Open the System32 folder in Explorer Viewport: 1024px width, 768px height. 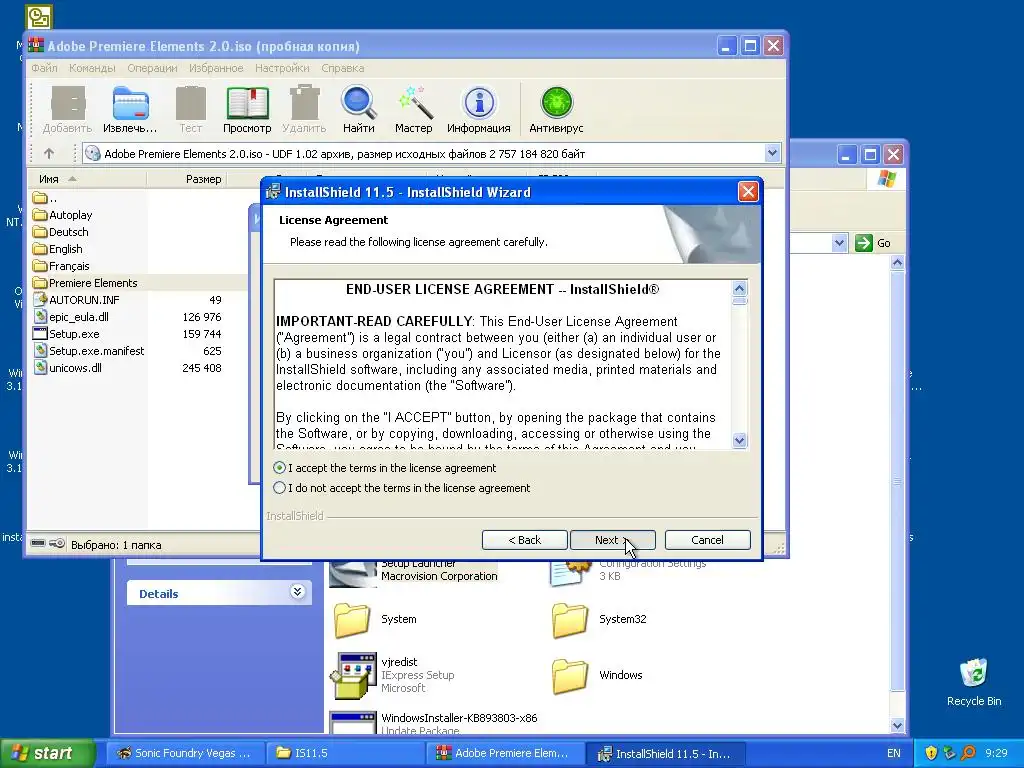point(599,619)
